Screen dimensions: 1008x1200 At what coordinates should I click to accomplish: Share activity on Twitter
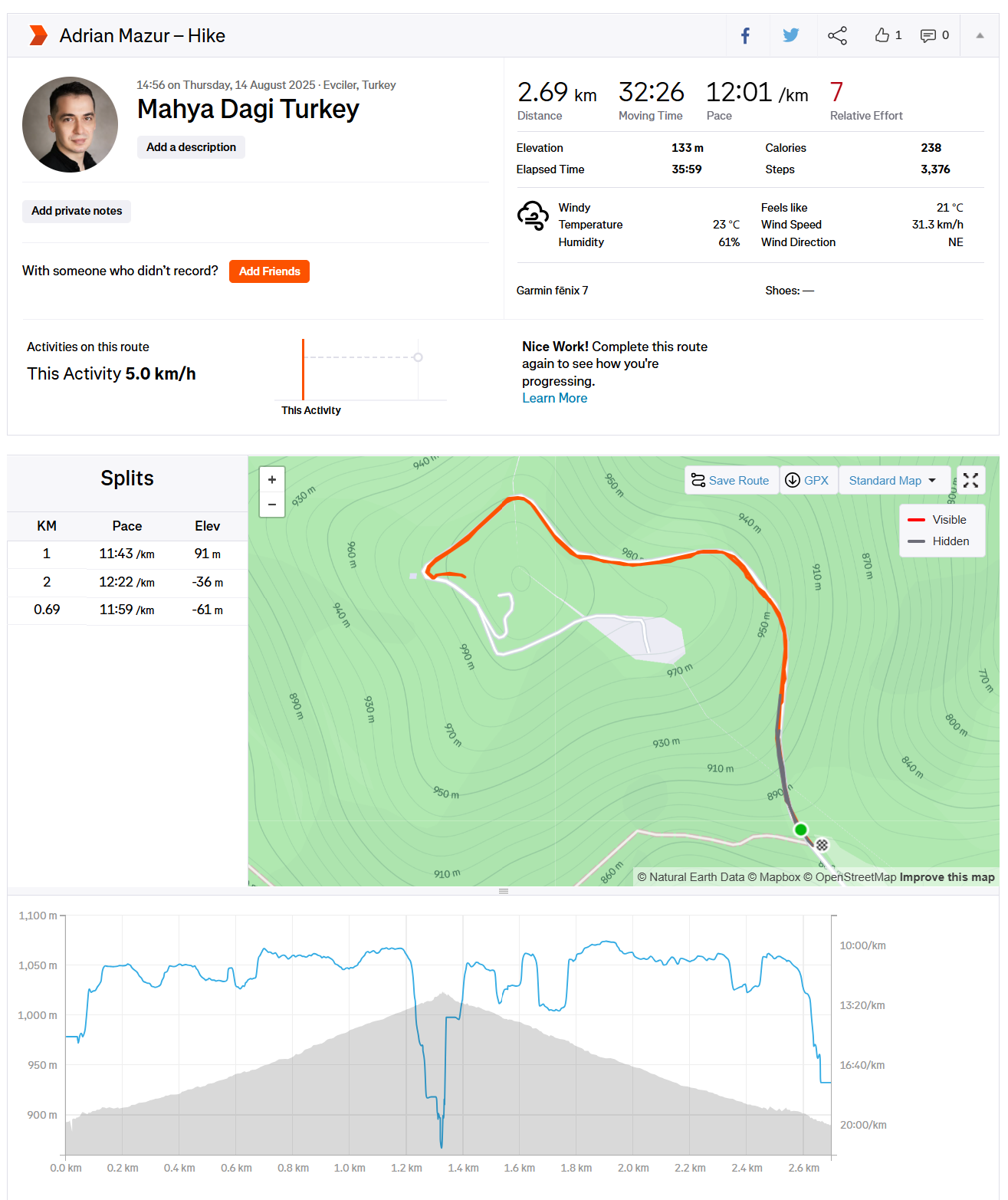(x=791, y=35)
